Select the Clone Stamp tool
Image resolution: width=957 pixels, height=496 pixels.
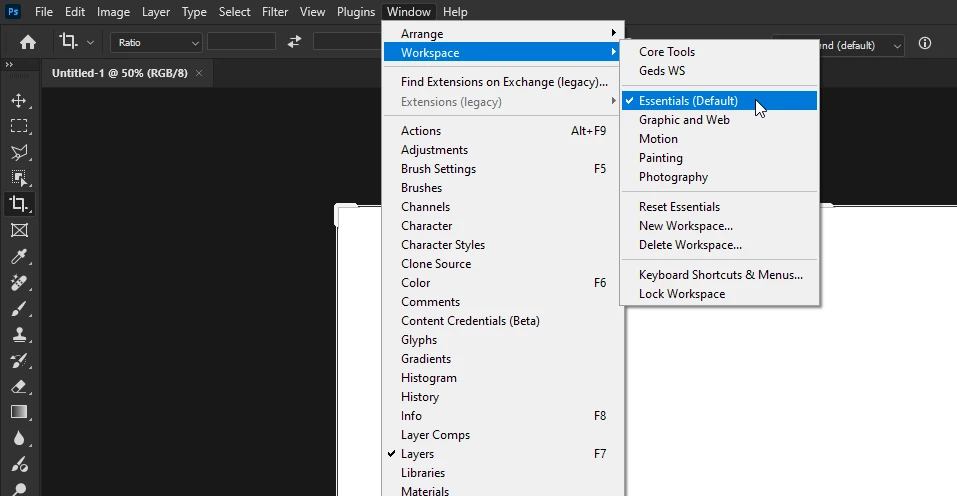click(x=19, y=334)
